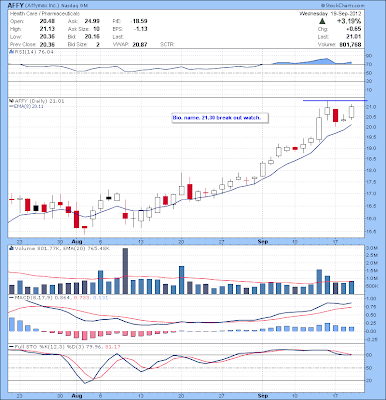Click the Sep label on price chart axis
386x400 pixels.
click(x=263, y=242)
